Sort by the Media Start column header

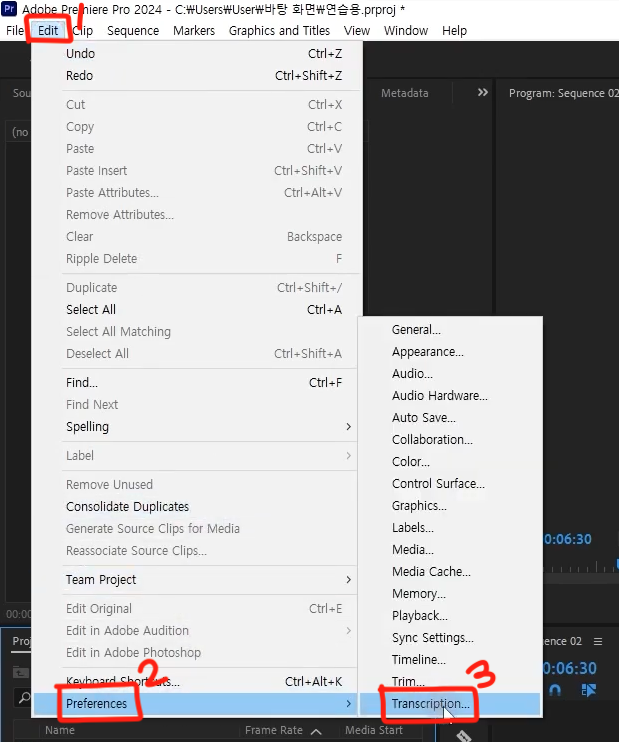click(374, 730)
